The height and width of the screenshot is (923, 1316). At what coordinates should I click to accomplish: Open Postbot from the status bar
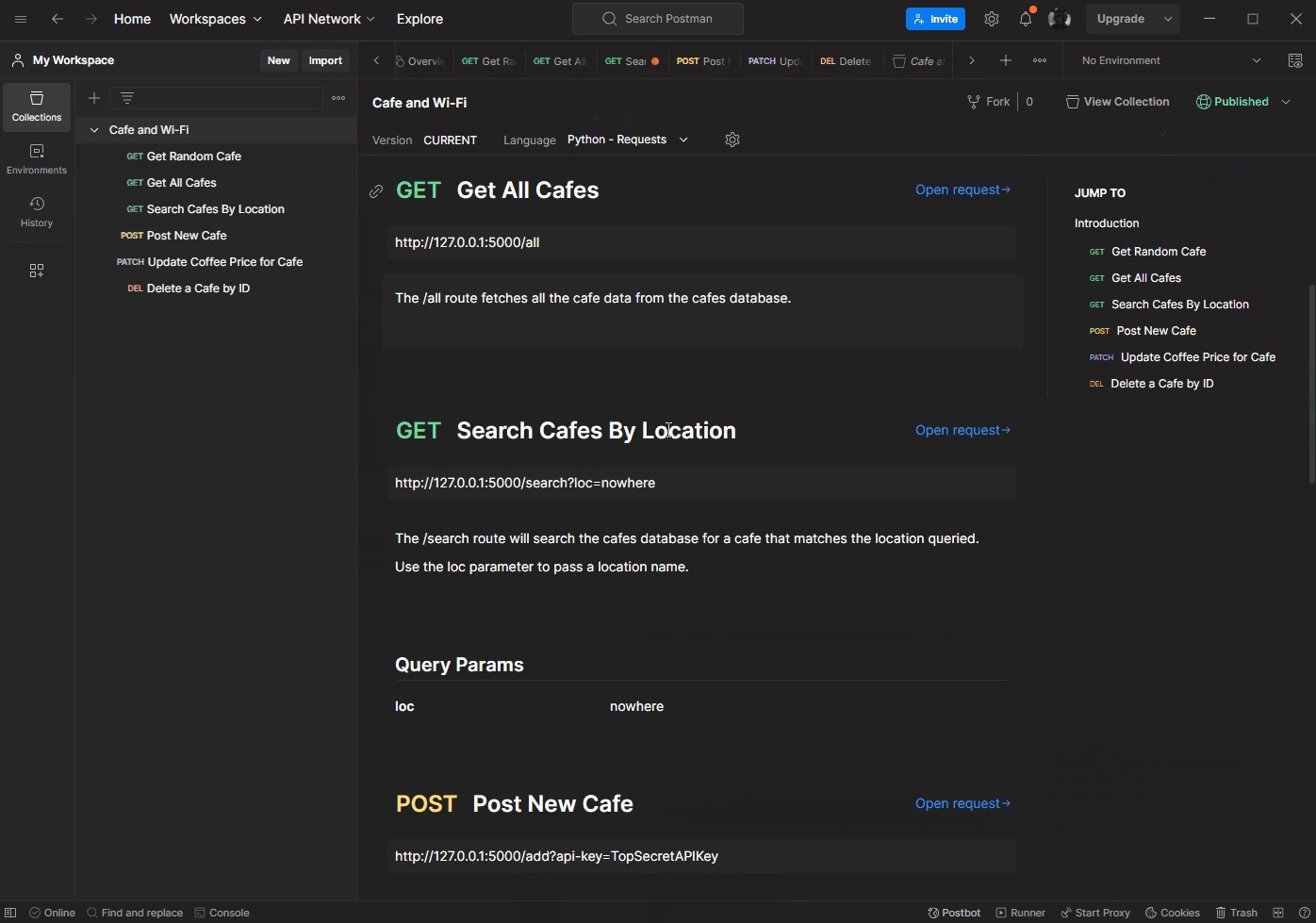[954, 913]
